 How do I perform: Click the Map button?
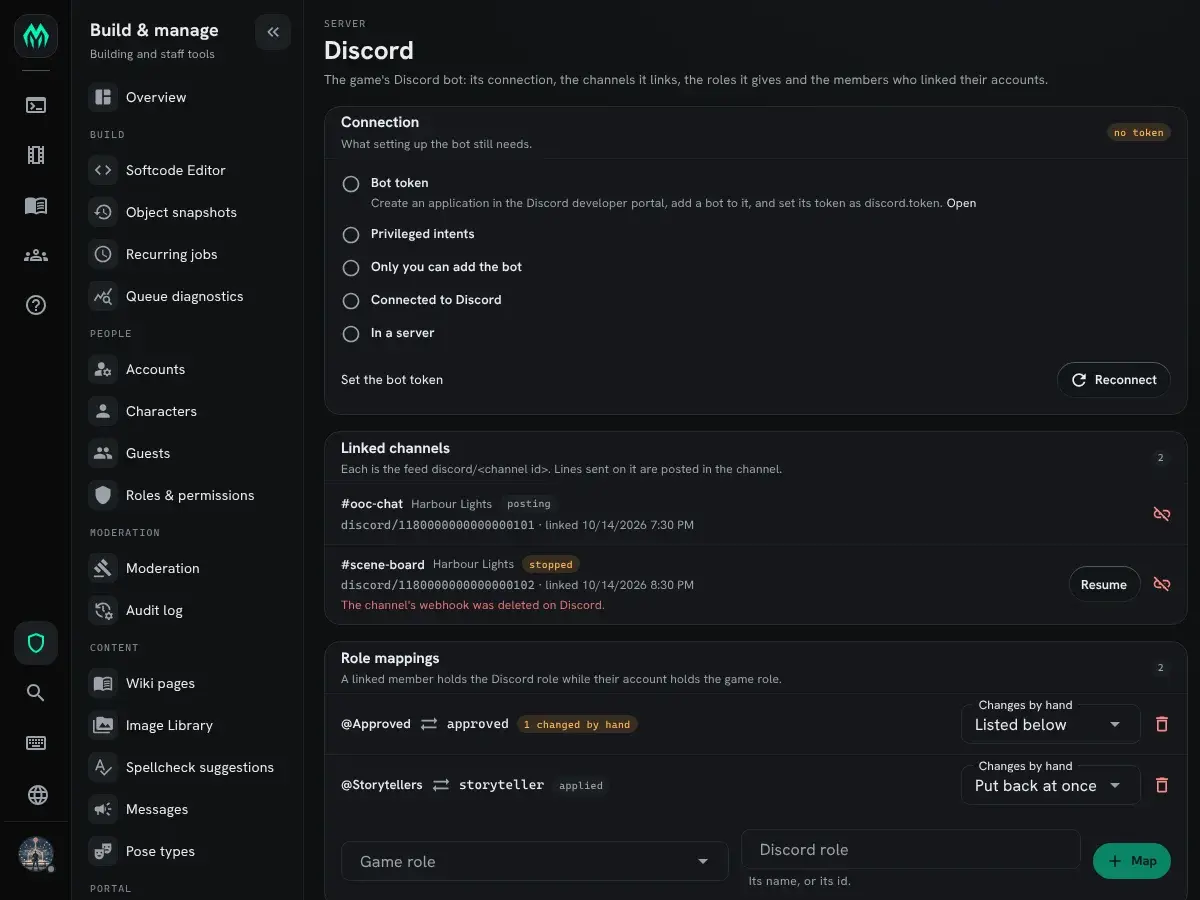tap(1132, 861)
